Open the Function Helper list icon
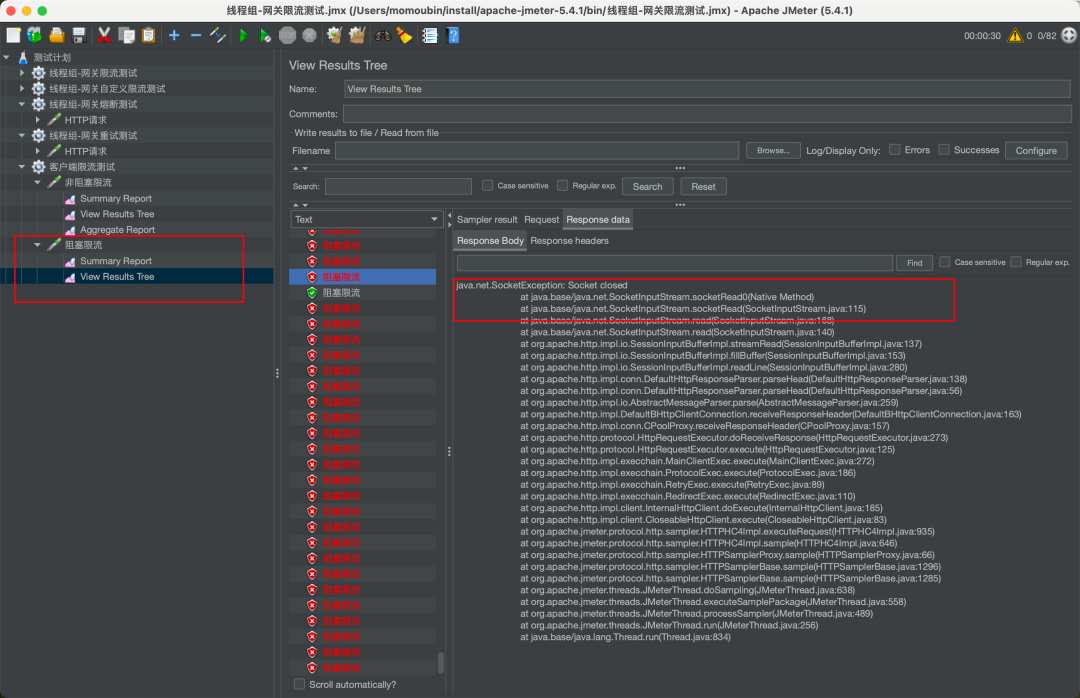This screenshot has height=698, width=1080. [430, 35]
